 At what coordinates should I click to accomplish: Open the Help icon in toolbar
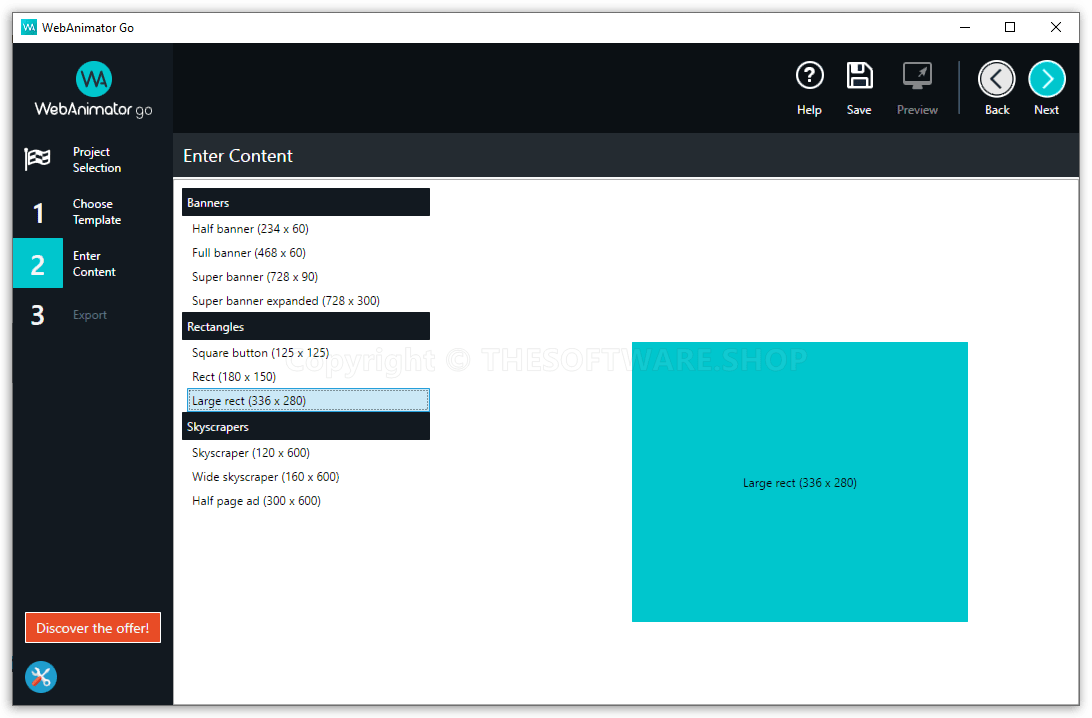point(809,77)
